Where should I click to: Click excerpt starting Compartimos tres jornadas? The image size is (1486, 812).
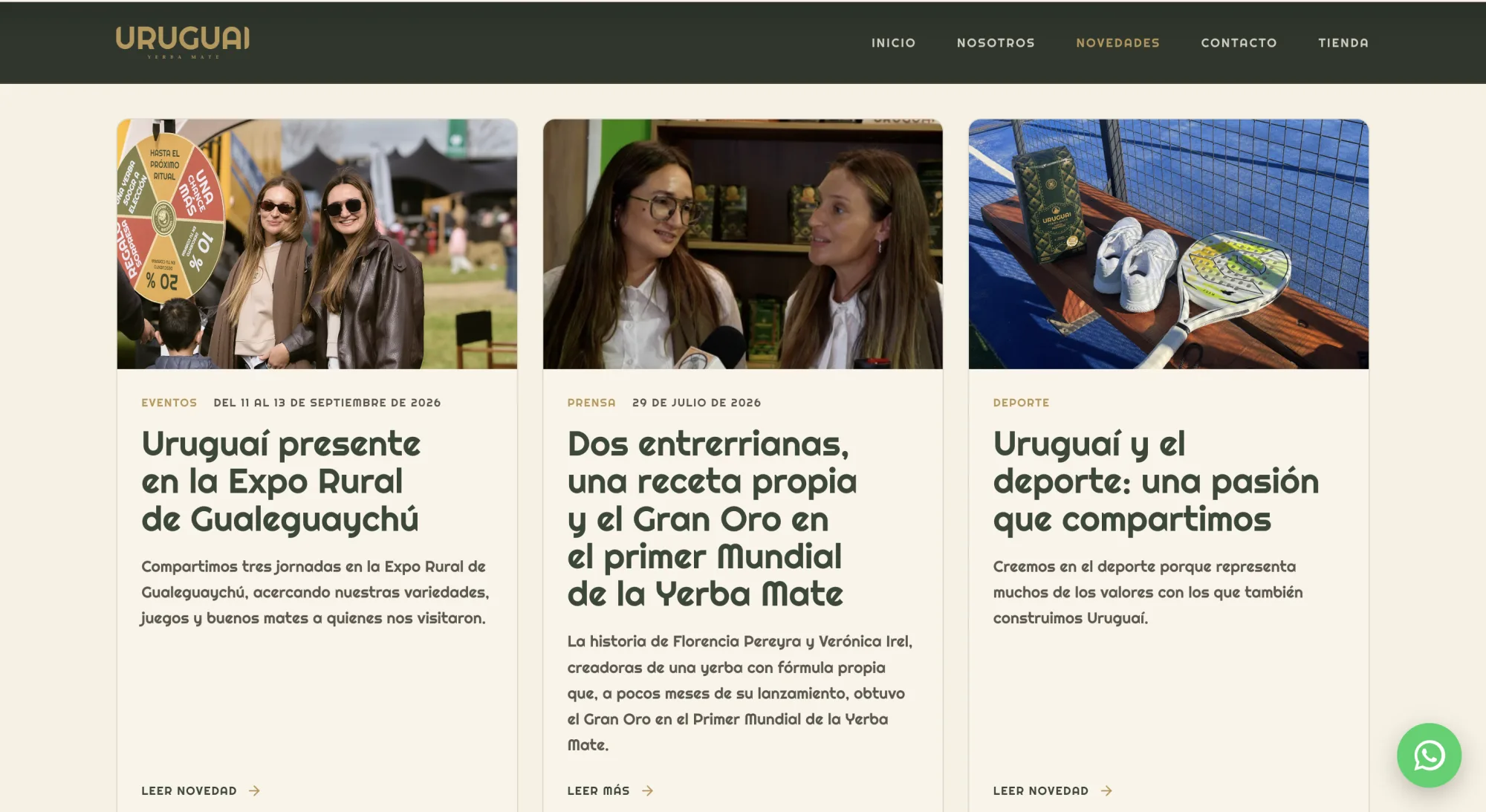[315, 592]
